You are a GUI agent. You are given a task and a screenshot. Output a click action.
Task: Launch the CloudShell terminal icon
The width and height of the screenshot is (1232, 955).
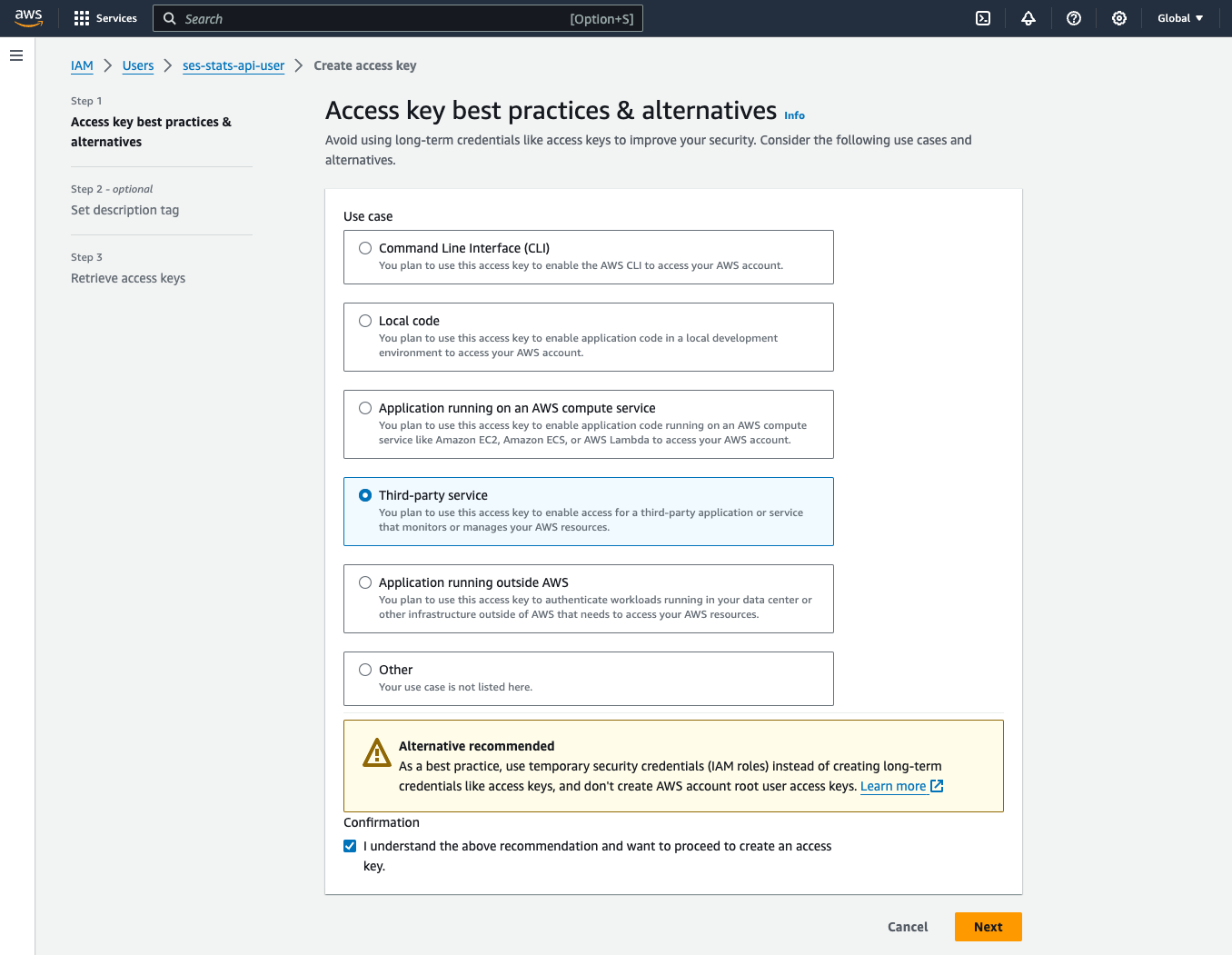point(983,18)
